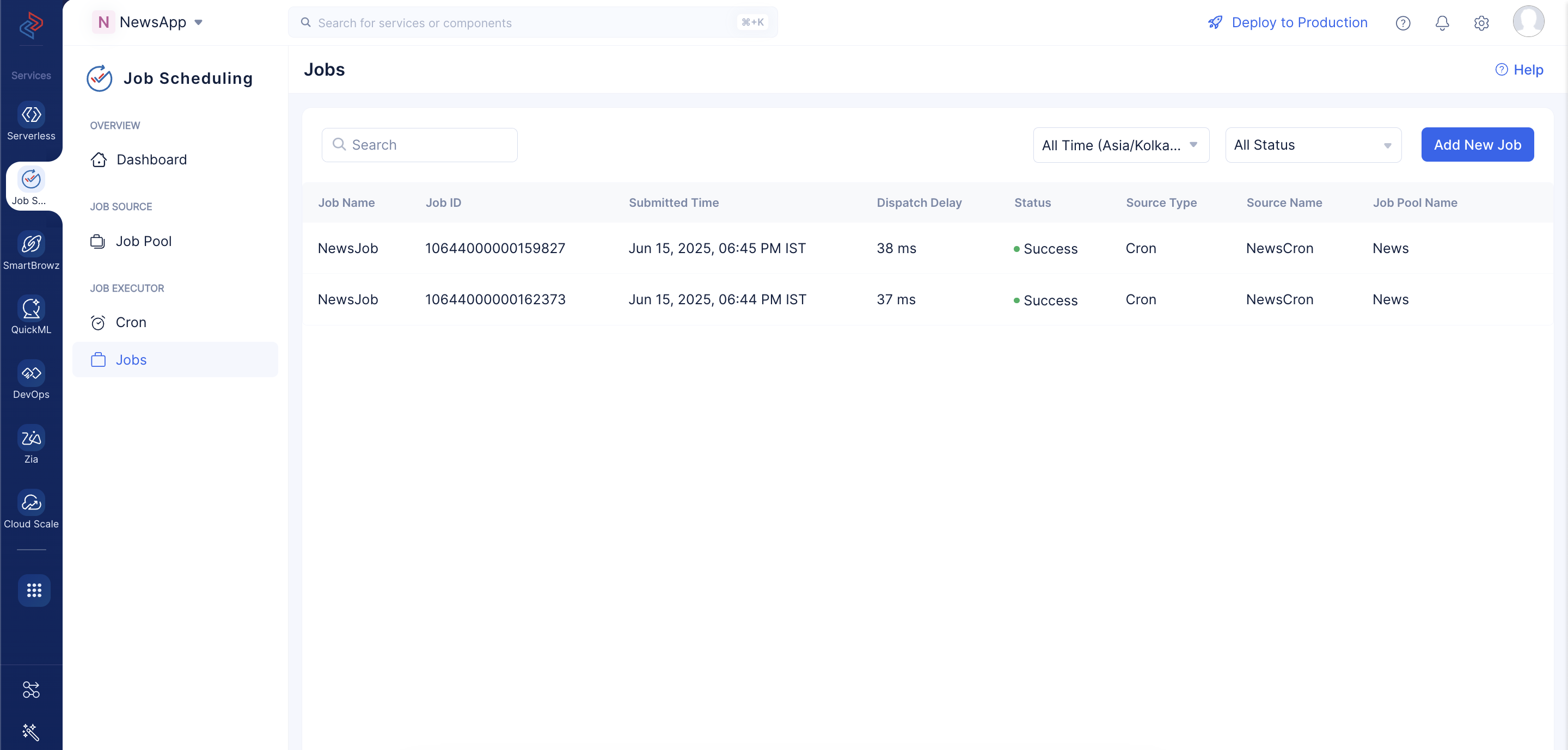Click the help question mark icon in header

(1402, 23)
